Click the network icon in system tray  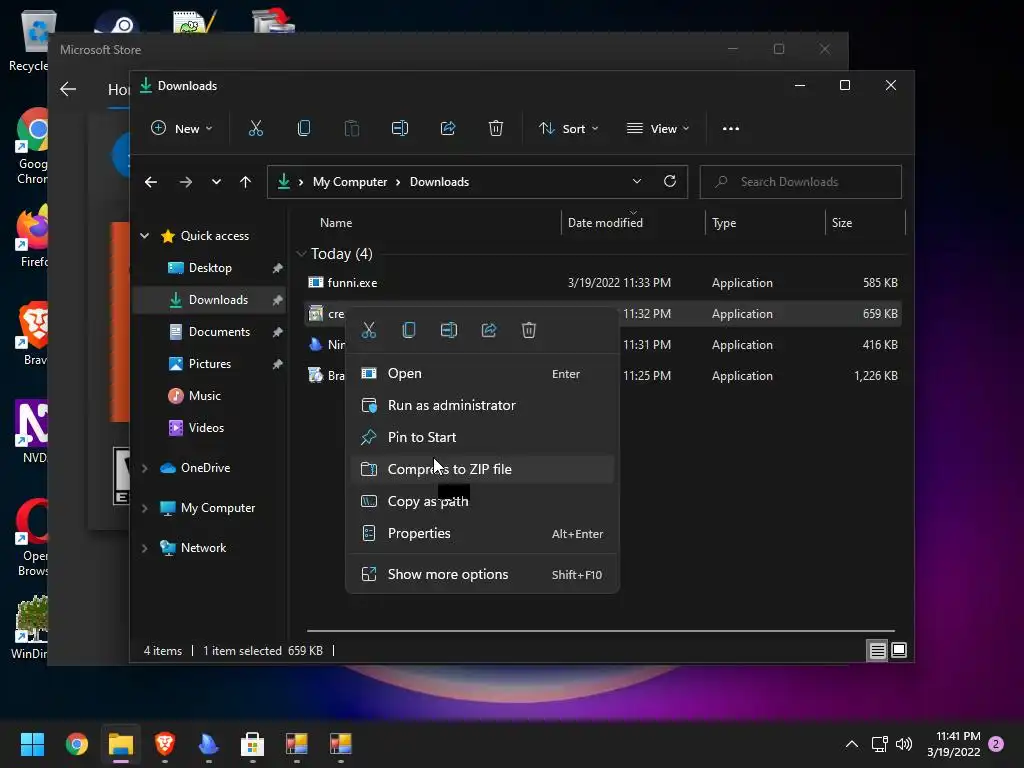coord(879,744)
